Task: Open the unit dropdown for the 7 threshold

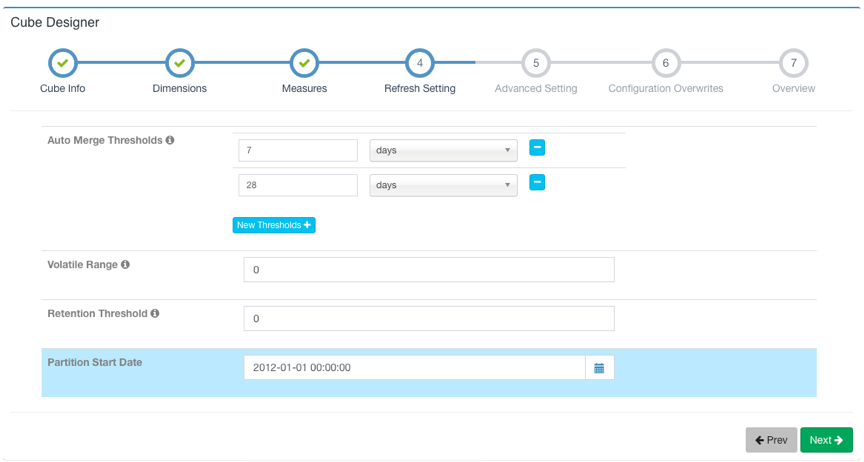Action: 443,150
